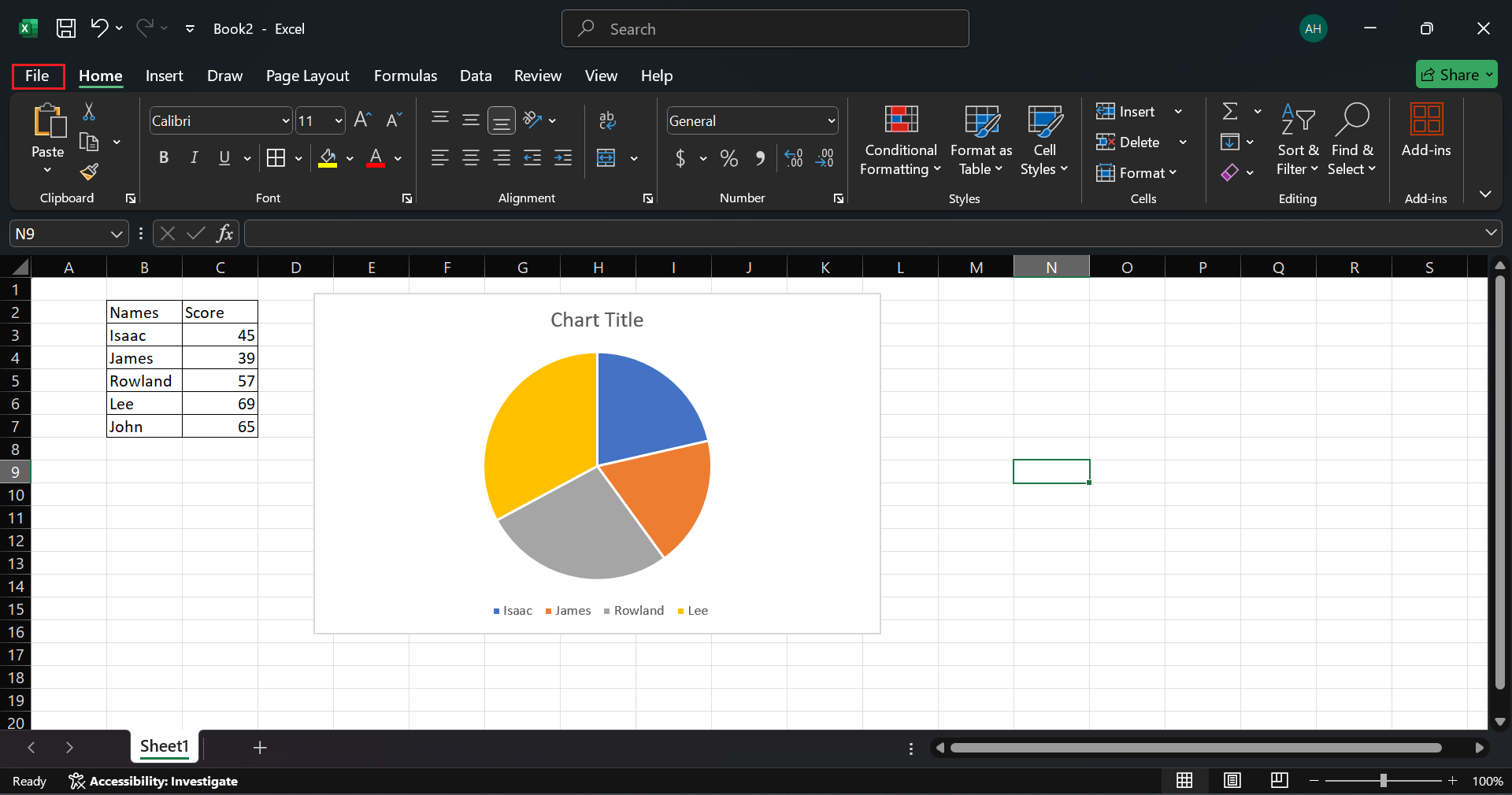Expand the Borders dropdown arrow
Screen dimensions: 1512x795
coord(298,158)
